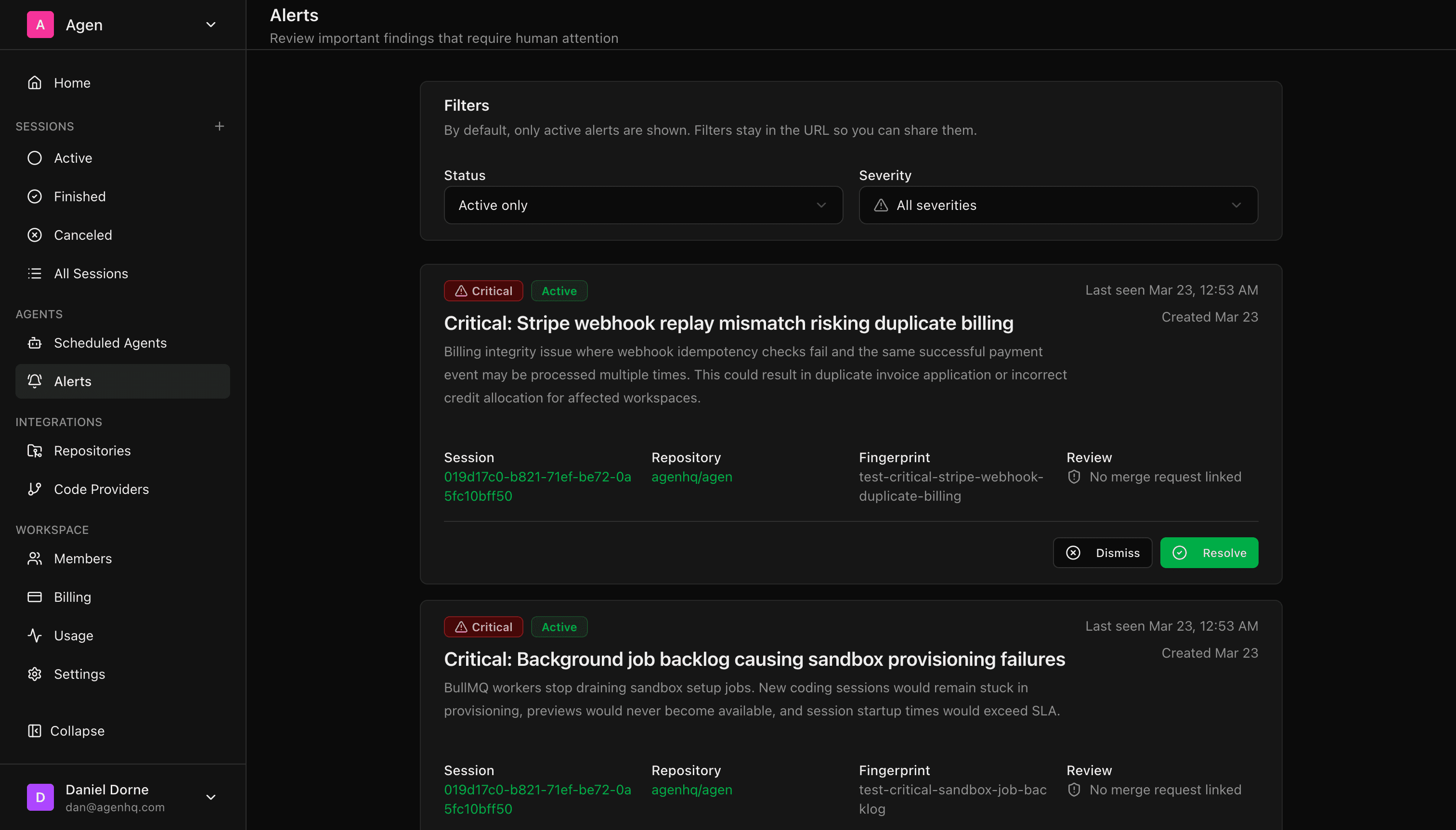Expand the Daniel Dorne account menu
Image resolution: width=1456 pixels, height=830 pixels.
click(x=210, y=797)
